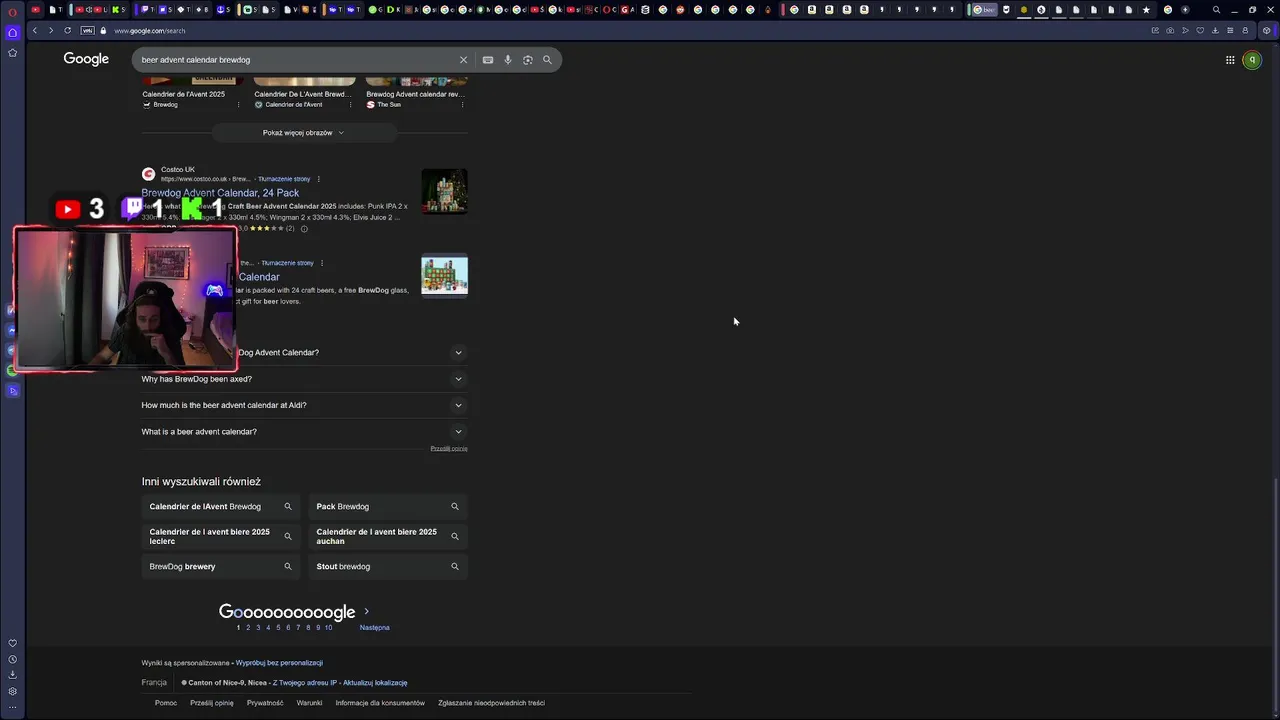Screen dimensions: 1280x720
Task: Open Informacje dla konsumentów footer link
Action: tap(380, 703)
